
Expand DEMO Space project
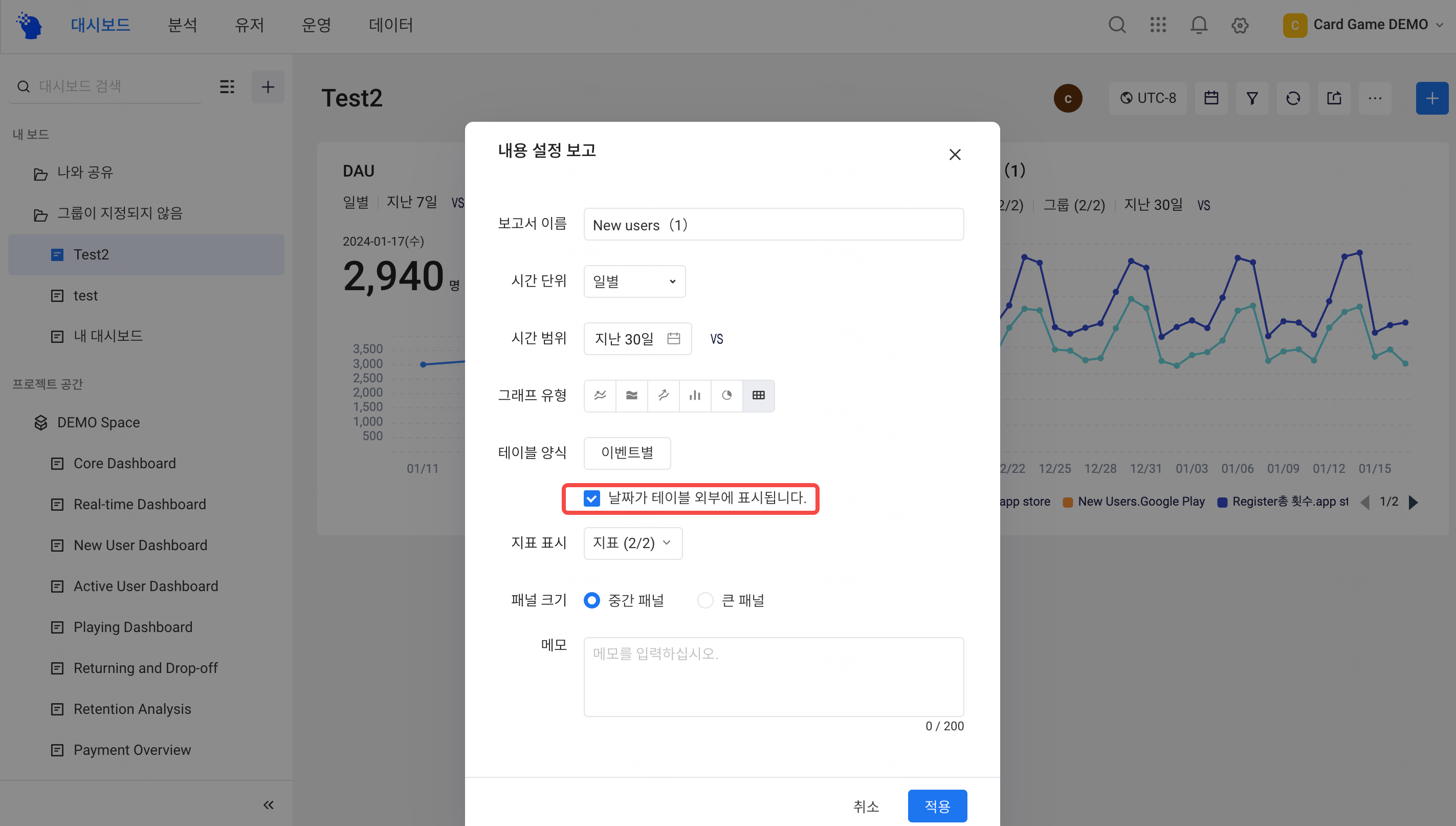pos(87,423)
